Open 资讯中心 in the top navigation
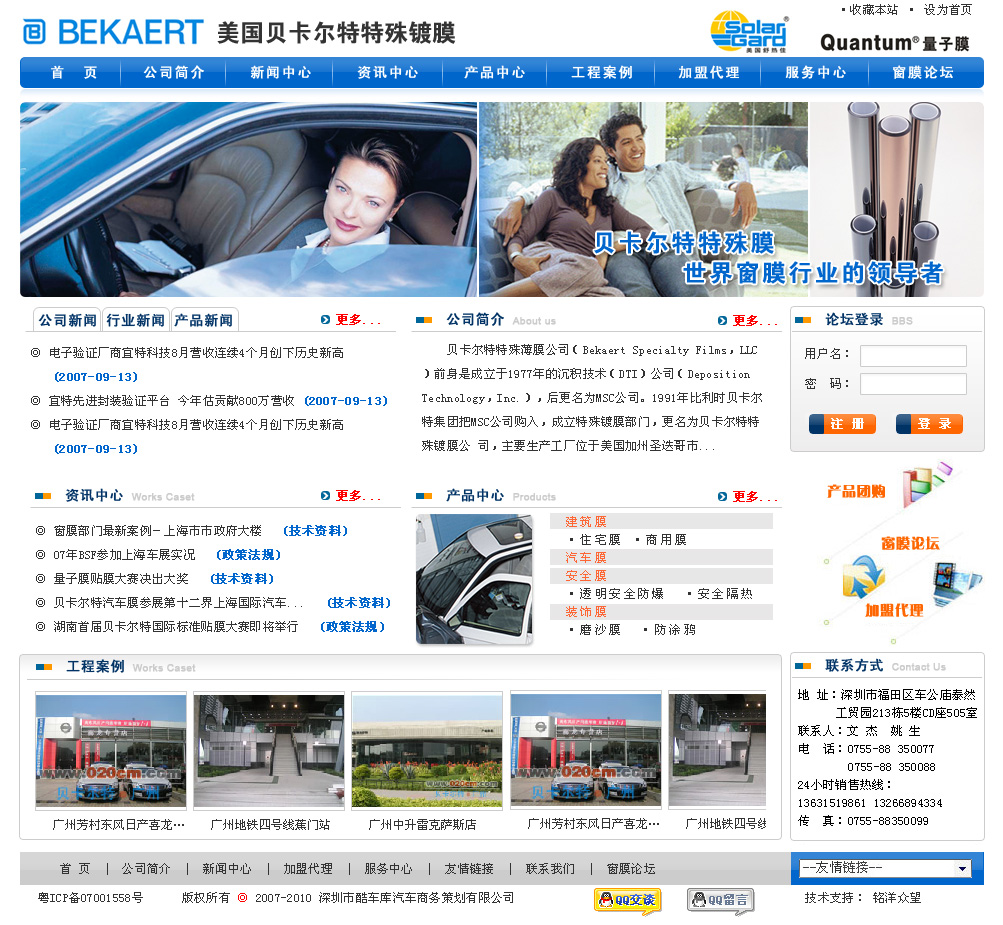Image resolution: width=1003 pixels, height=925 pixels. point(387,72)
